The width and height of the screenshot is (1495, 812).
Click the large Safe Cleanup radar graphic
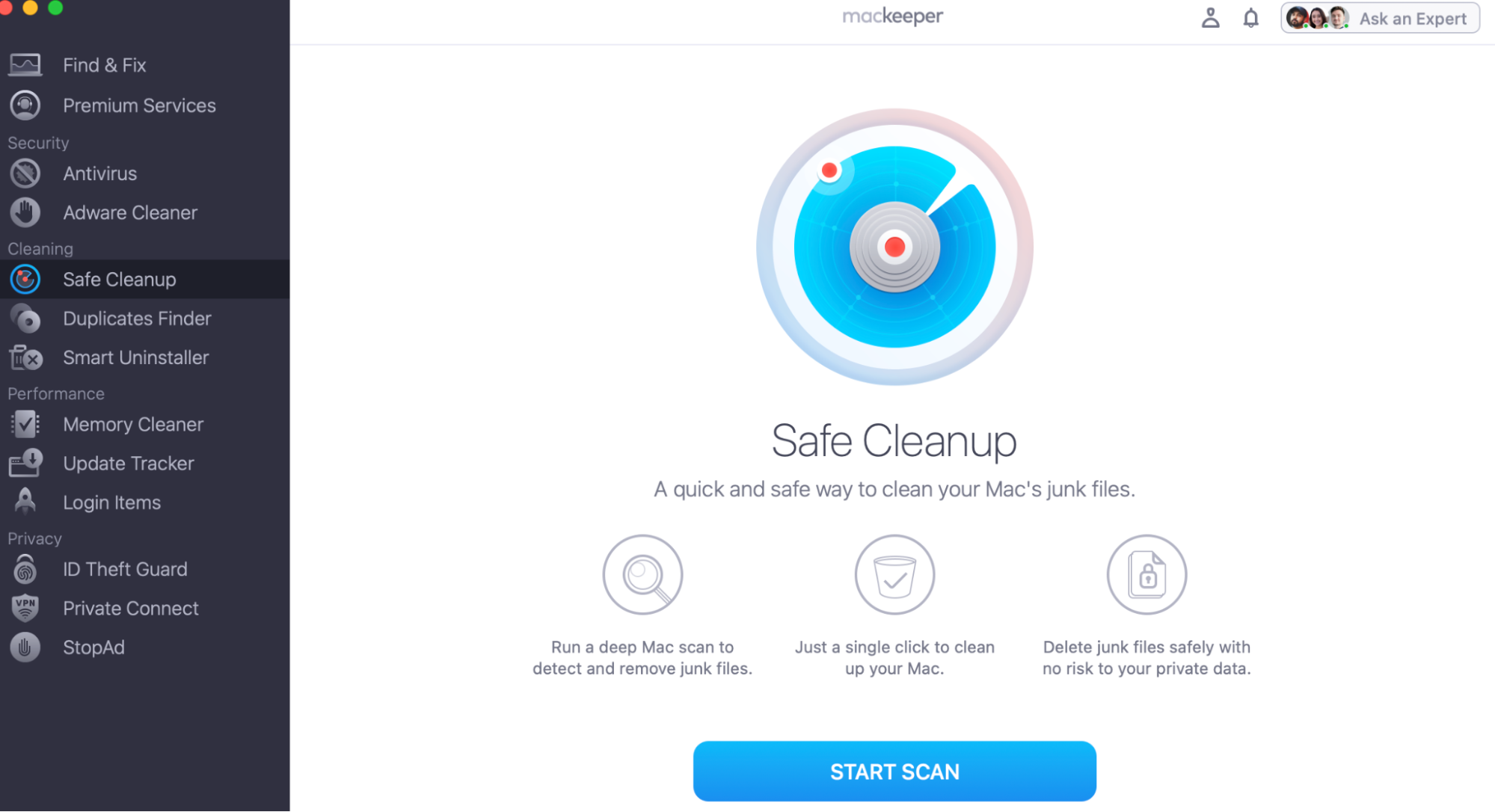(894, 247)
